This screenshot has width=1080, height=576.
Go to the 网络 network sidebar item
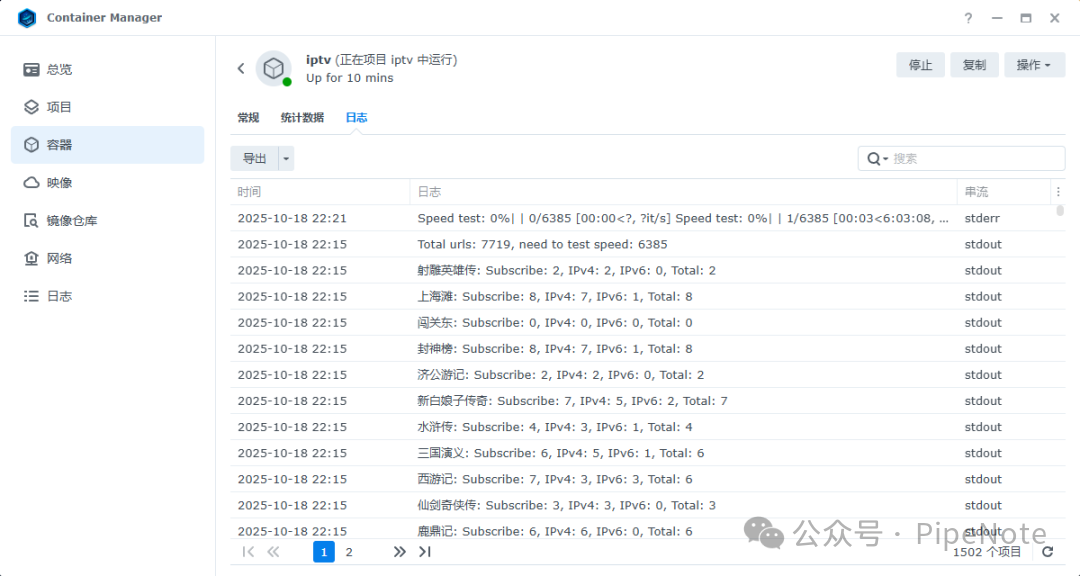click(x=60, y=258)
